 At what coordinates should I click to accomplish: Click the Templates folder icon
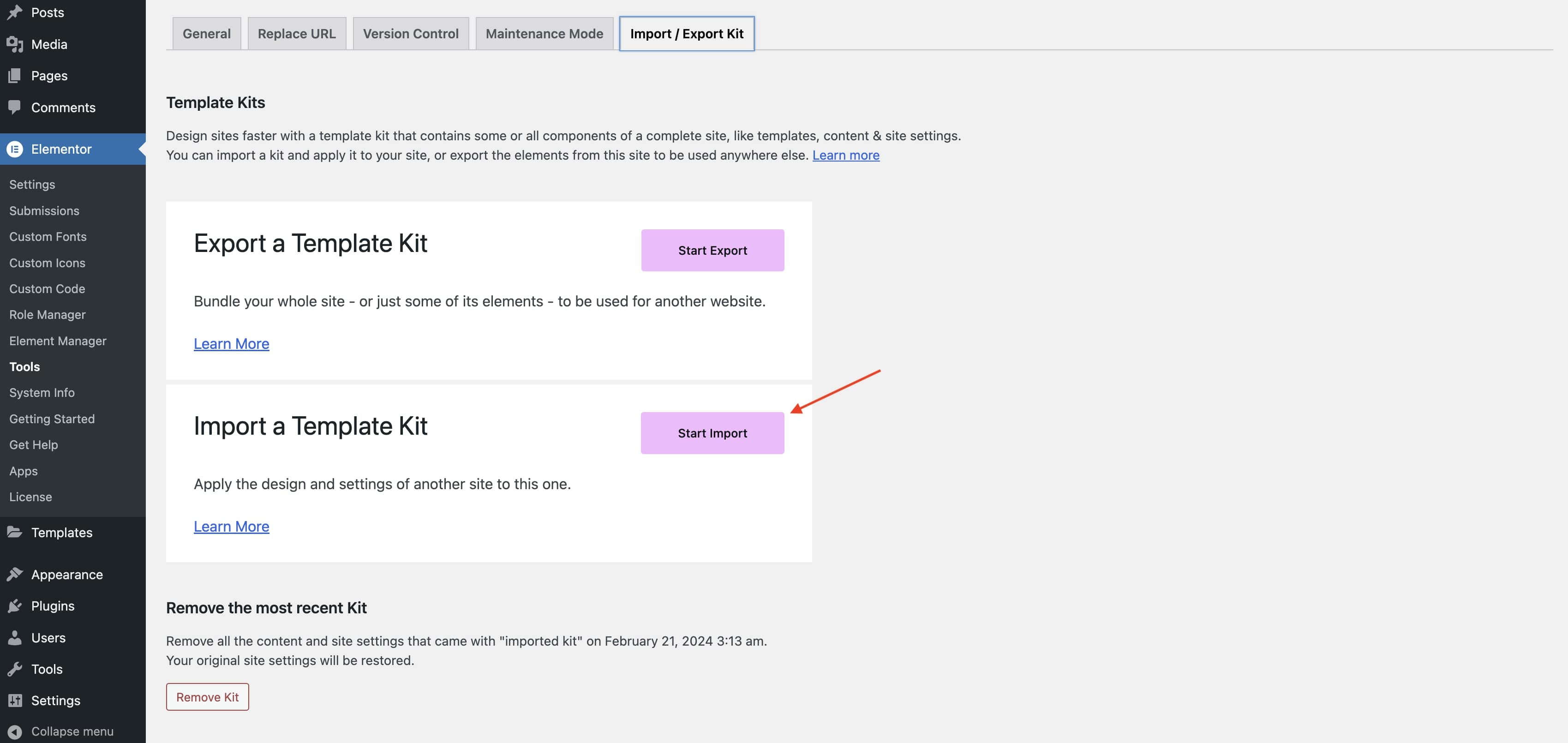[15, 533]
